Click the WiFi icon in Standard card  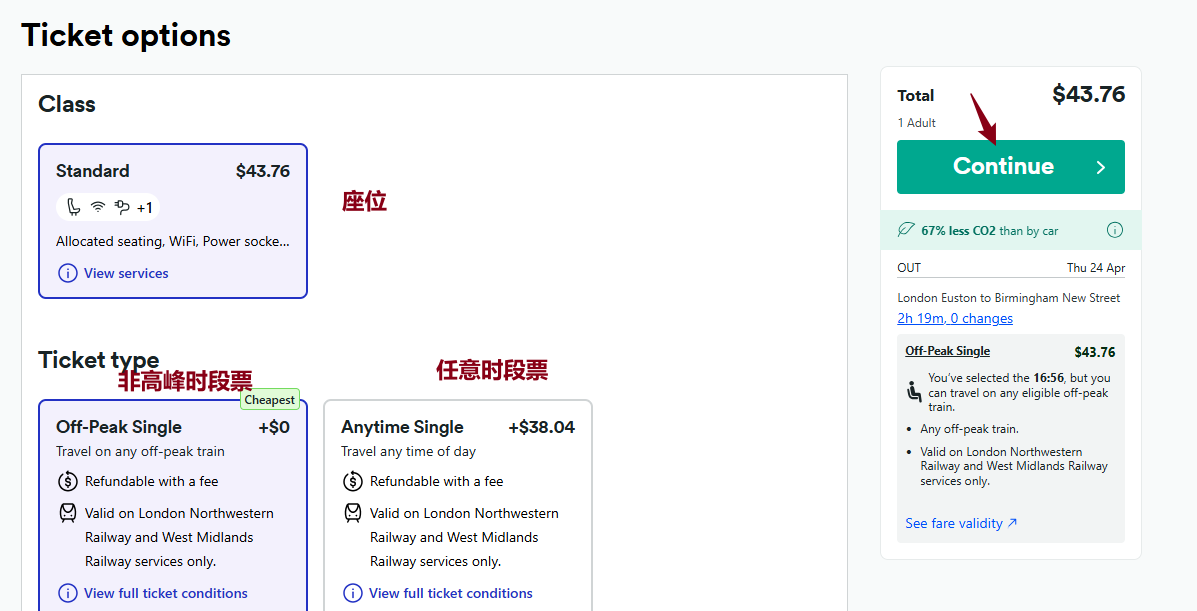(98, 207)
